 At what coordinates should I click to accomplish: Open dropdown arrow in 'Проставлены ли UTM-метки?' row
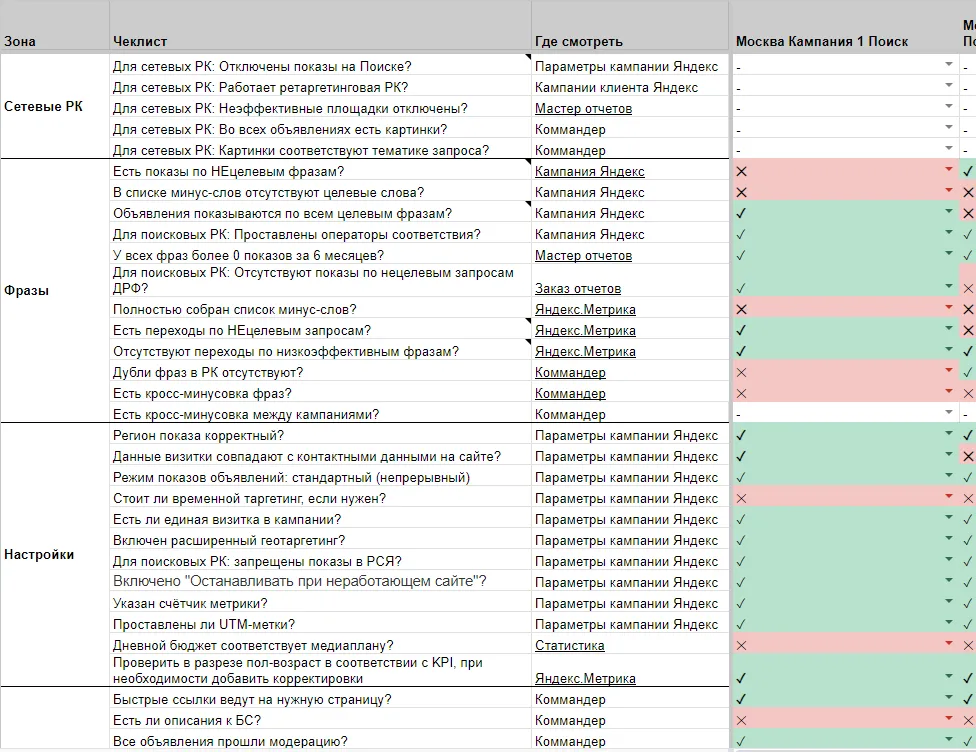[949, 623]
